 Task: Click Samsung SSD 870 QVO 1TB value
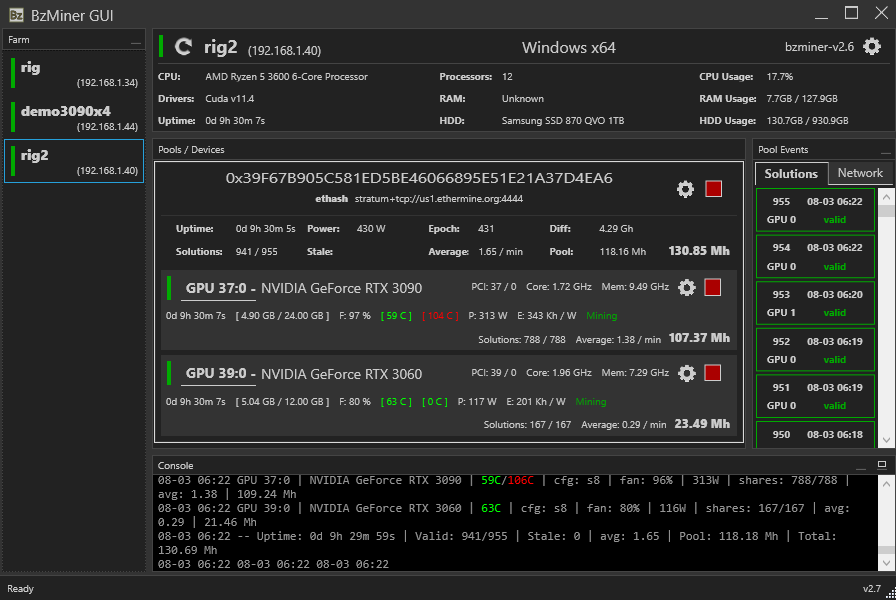[563, 121]
